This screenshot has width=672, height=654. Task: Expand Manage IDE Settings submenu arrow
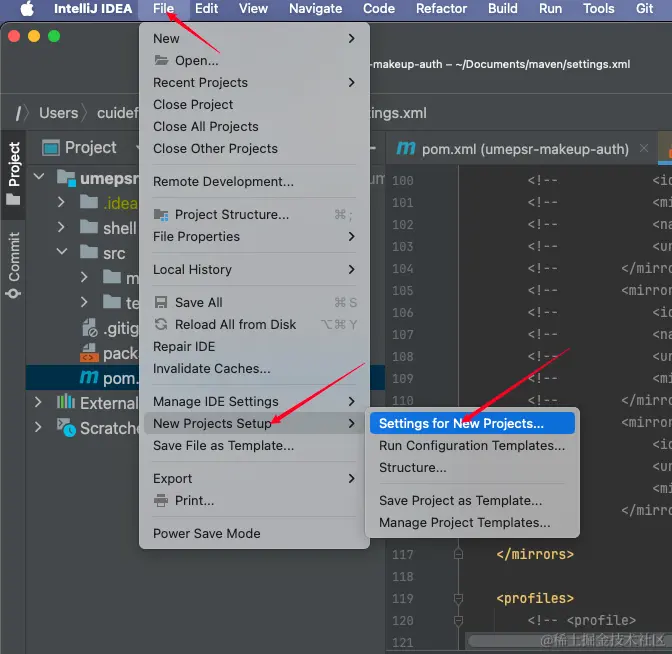(351, 402)
